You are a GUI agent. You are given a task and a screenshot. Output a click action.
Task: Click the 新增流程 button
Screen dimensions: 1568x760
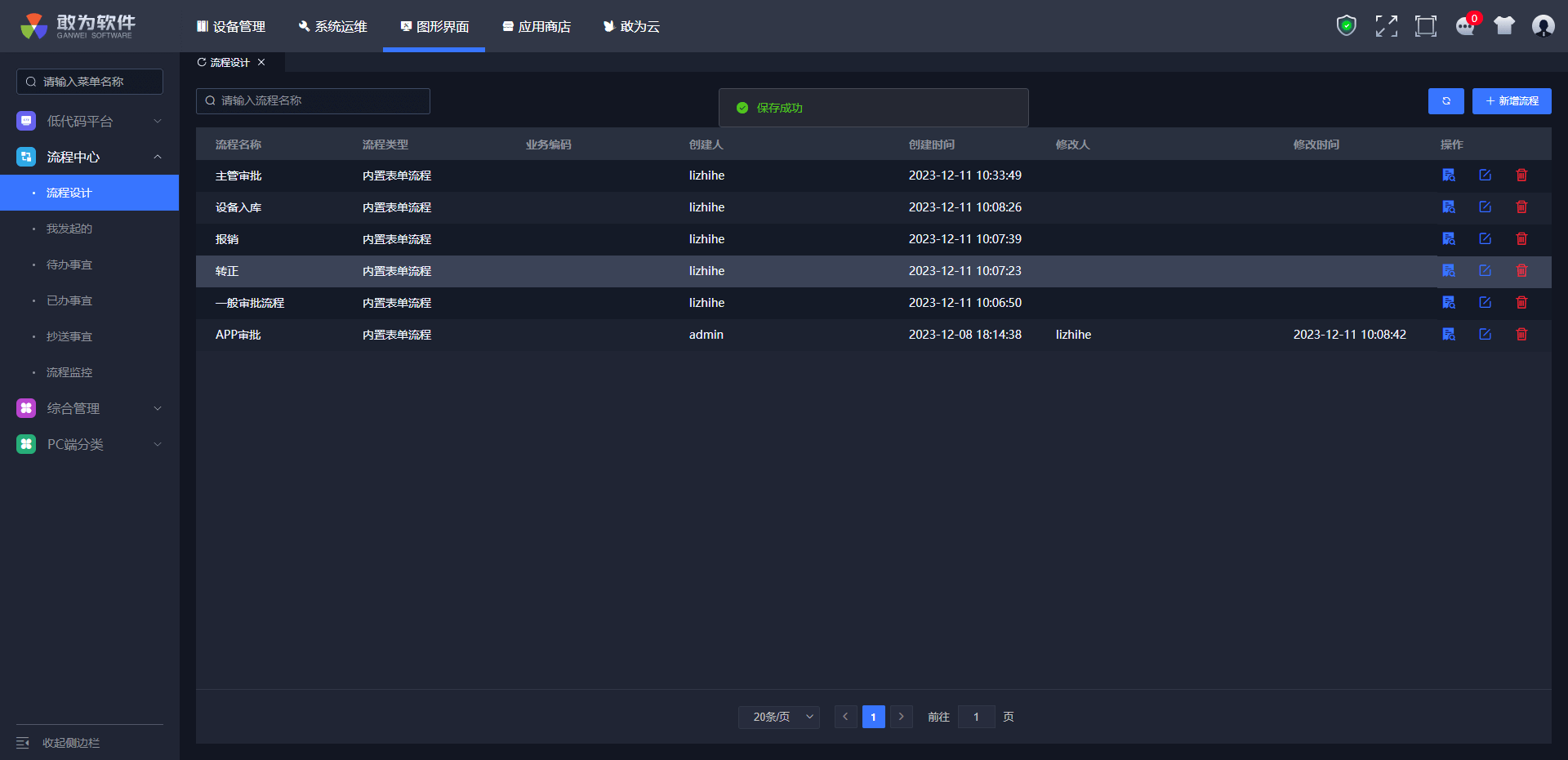(x=1512, y=101)
